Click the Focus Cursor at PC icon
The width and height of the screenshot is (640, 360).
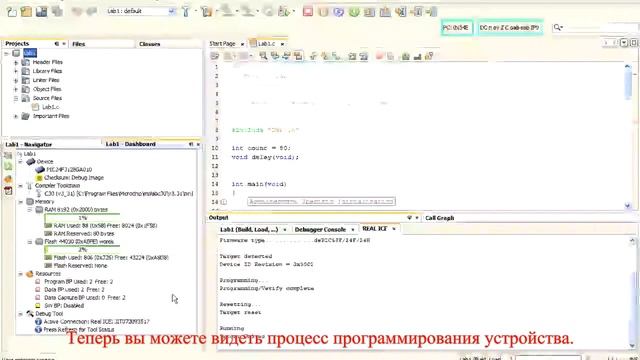432,12
